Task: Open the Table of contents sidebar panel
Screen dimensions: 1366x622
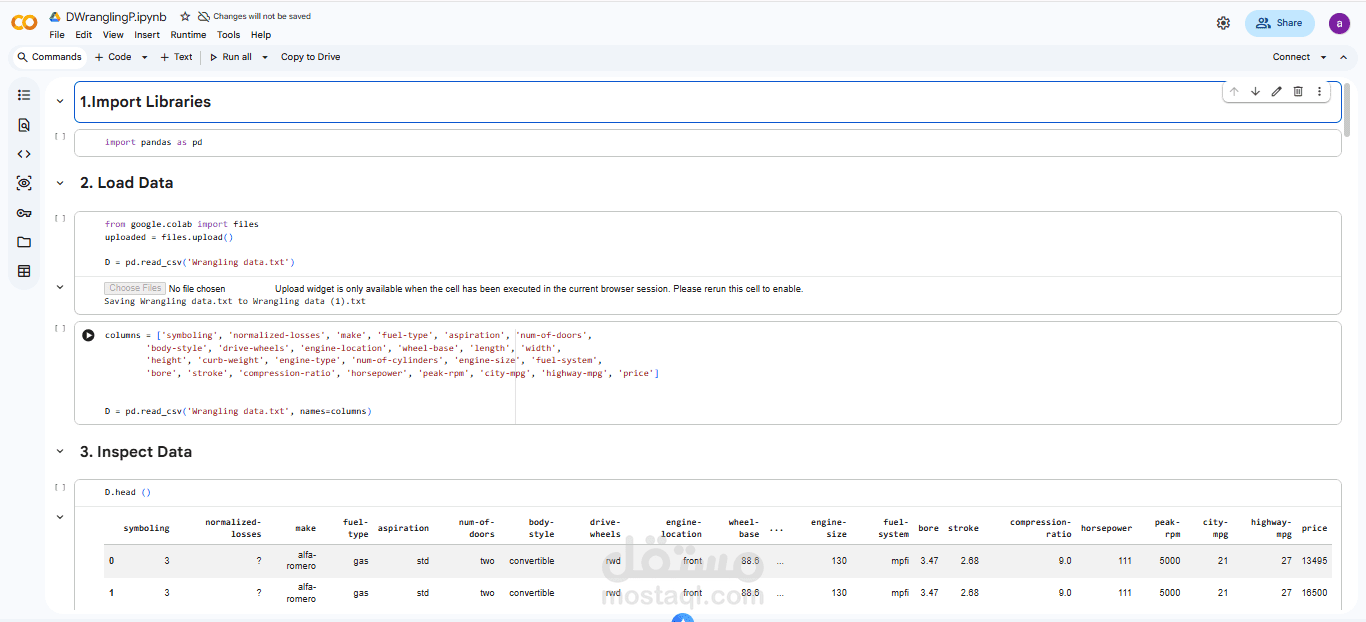Action: (x=24, y=95)
